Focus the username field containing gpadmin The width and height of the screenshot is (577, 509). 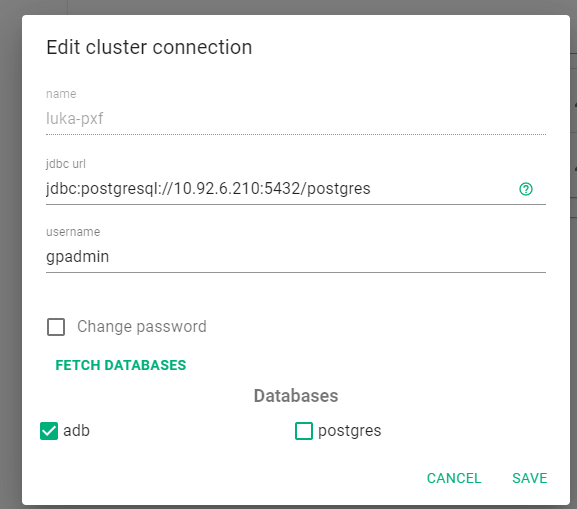[296, 257]
